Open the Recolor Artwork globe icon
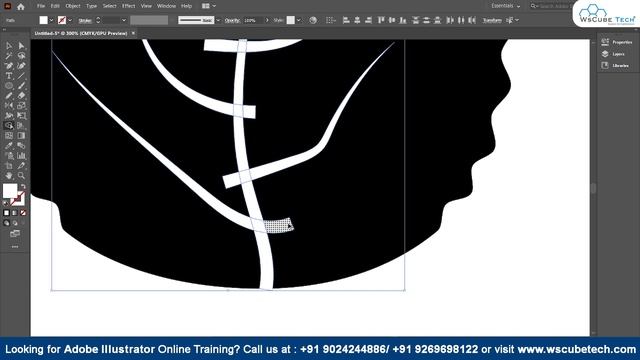This screenshot has width=640, height=360. pyautogui.click(x=313, y=20)
